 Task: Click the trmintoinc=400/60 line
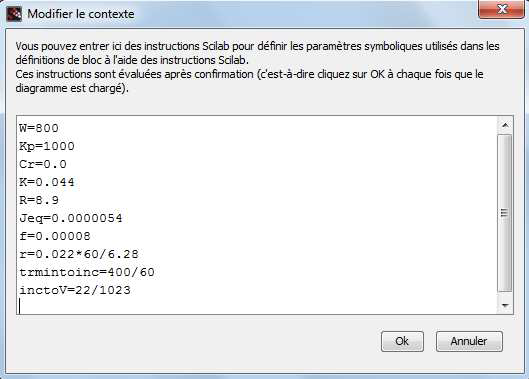tap(87, 272)
